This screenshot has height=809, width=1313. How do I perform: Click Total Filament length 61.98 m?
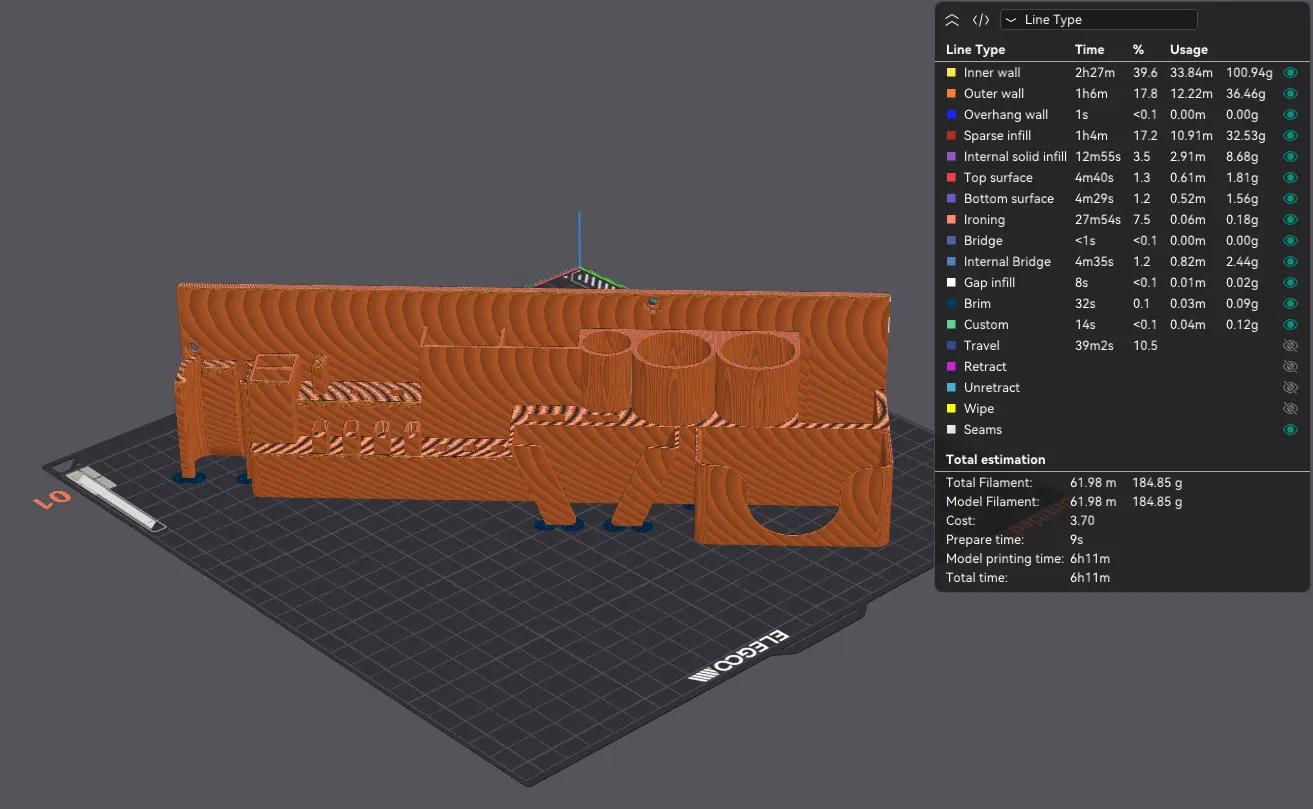point(1094,483)
